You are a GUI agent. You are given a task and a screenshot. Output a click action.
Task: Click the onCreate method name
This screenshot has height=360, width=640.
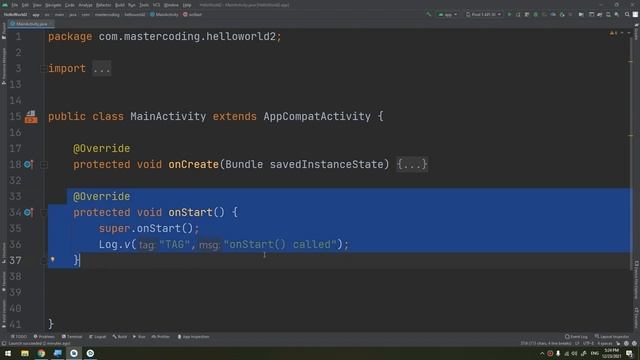(193, 164)
